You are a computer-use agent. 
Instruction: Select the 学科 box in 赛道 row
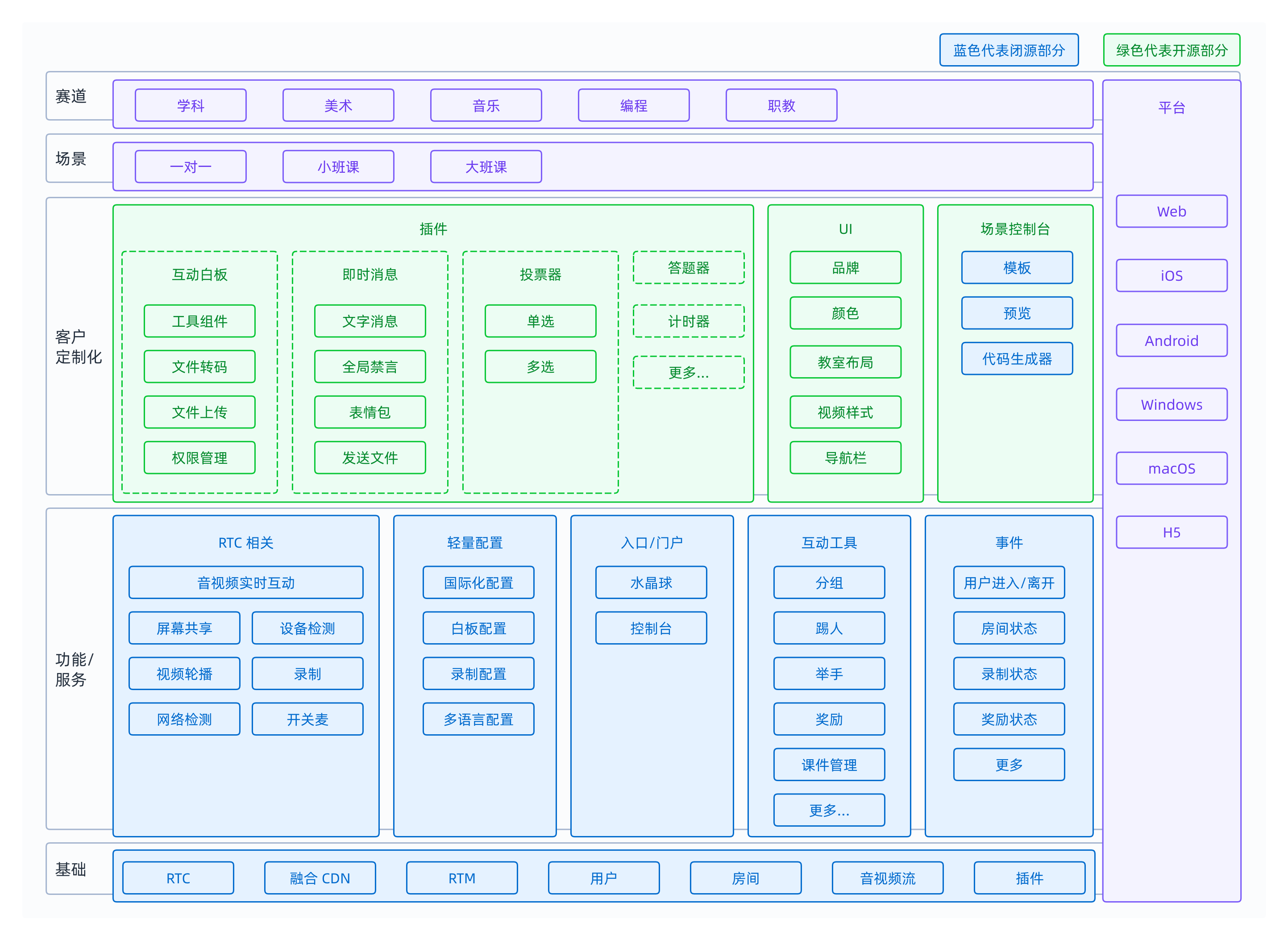coord(191,105)
